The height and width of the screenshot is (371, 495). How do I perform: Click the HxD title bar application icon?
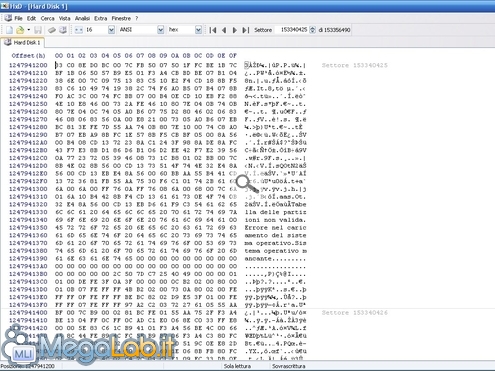tap(4, 6)
